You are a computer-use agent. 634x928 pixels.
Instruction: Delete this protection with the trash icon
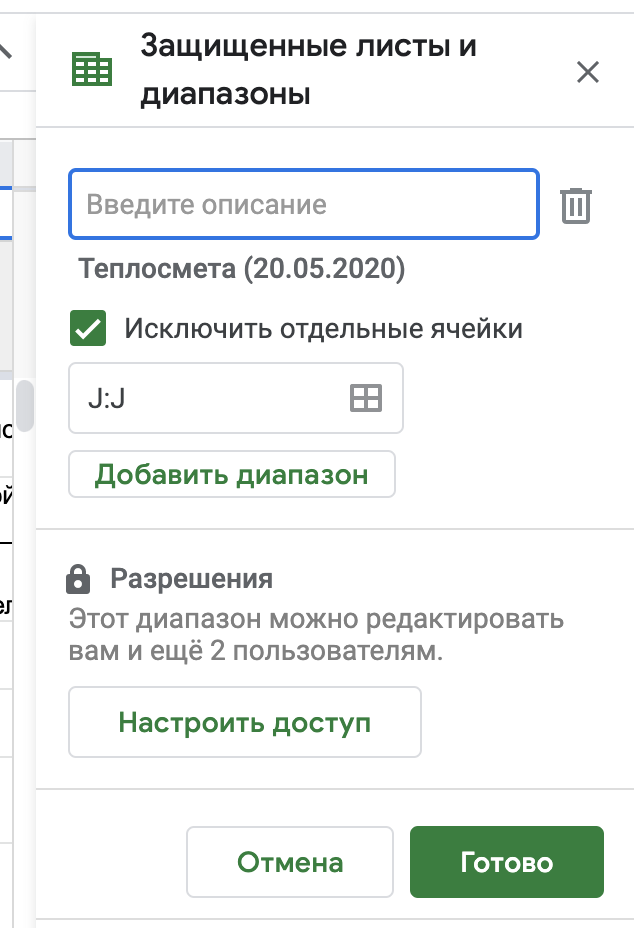(x=576, y=205)
